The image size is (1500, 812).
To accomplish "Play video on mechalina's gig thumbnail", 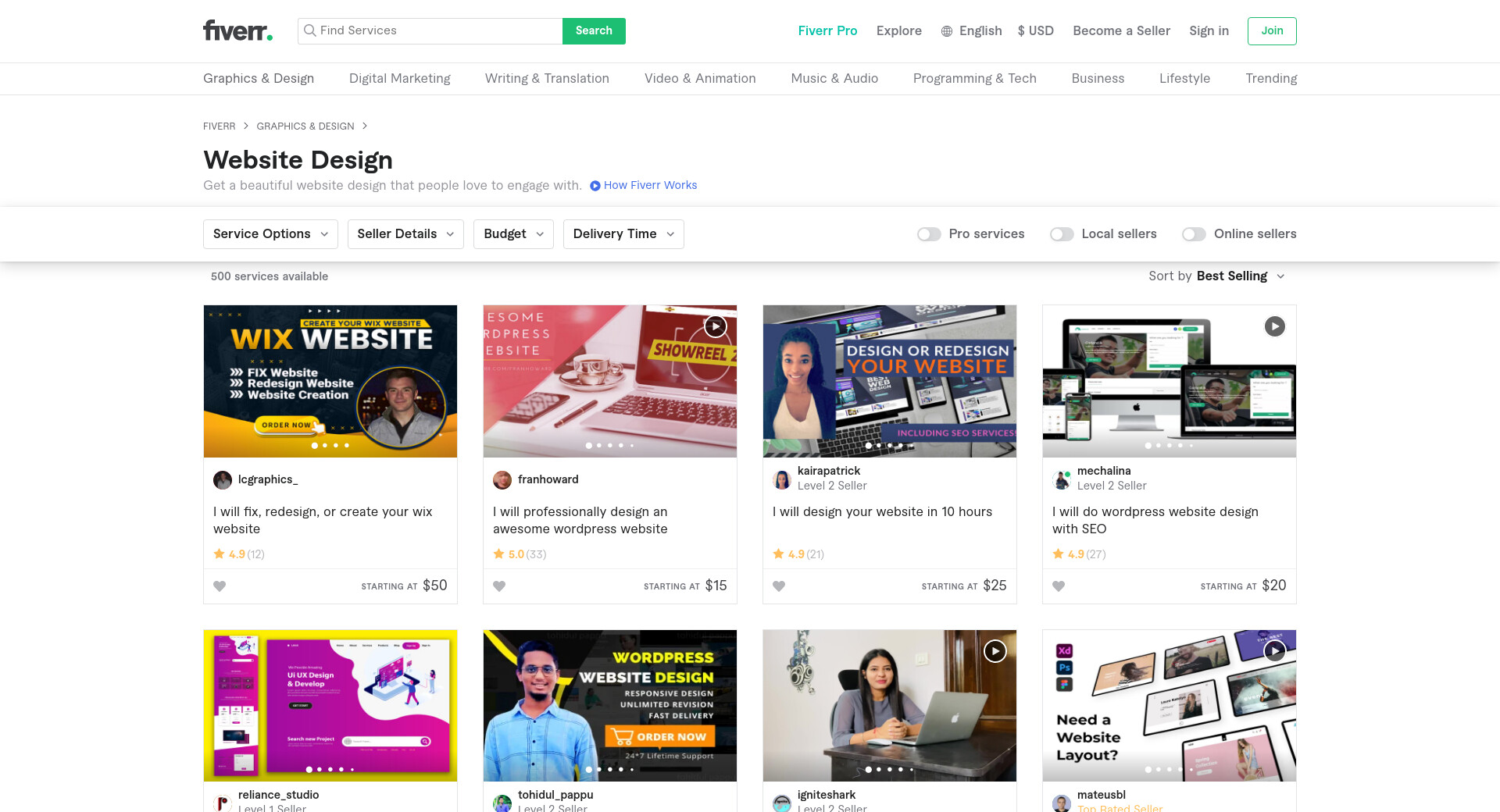I will coord(1274,326).
